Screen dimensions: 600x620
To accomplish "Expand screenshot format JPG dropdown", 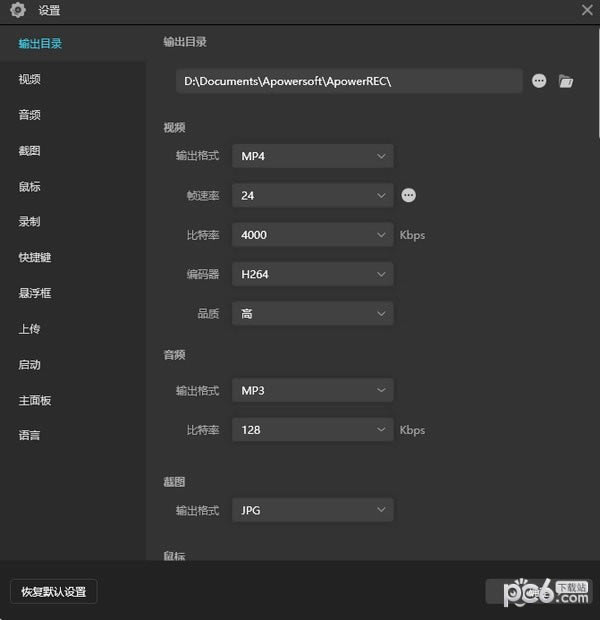I will click(312, 510).
